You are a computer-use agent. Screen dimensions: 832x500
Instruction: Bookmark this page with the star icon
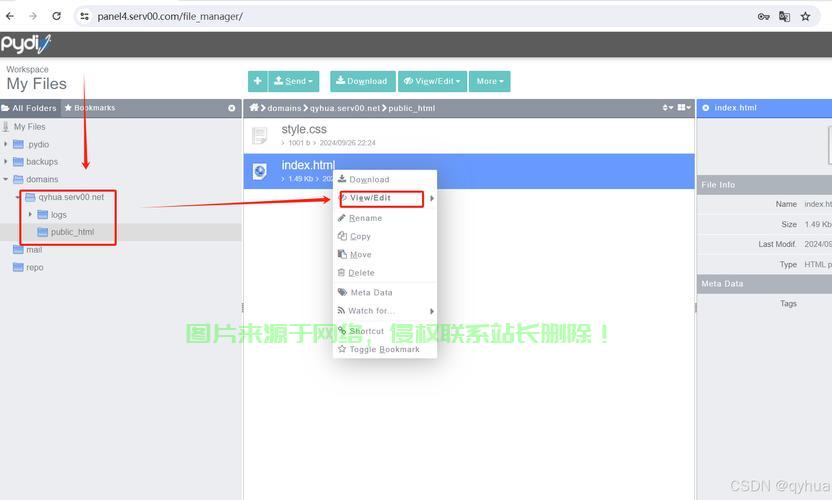click(x=805, y=16)
